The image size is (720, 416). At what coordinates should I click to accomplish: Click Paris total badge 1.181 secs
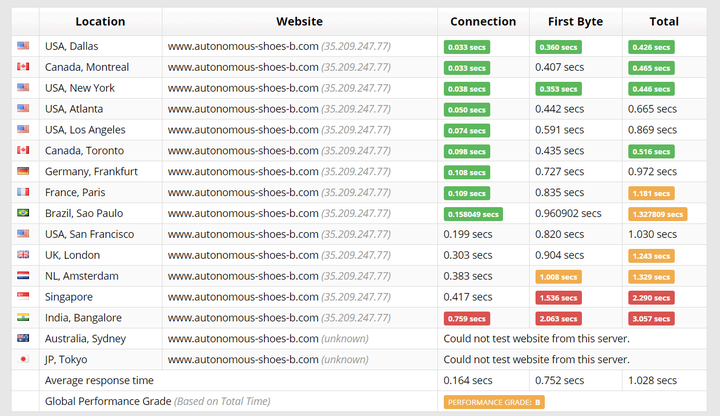[651, 193]
